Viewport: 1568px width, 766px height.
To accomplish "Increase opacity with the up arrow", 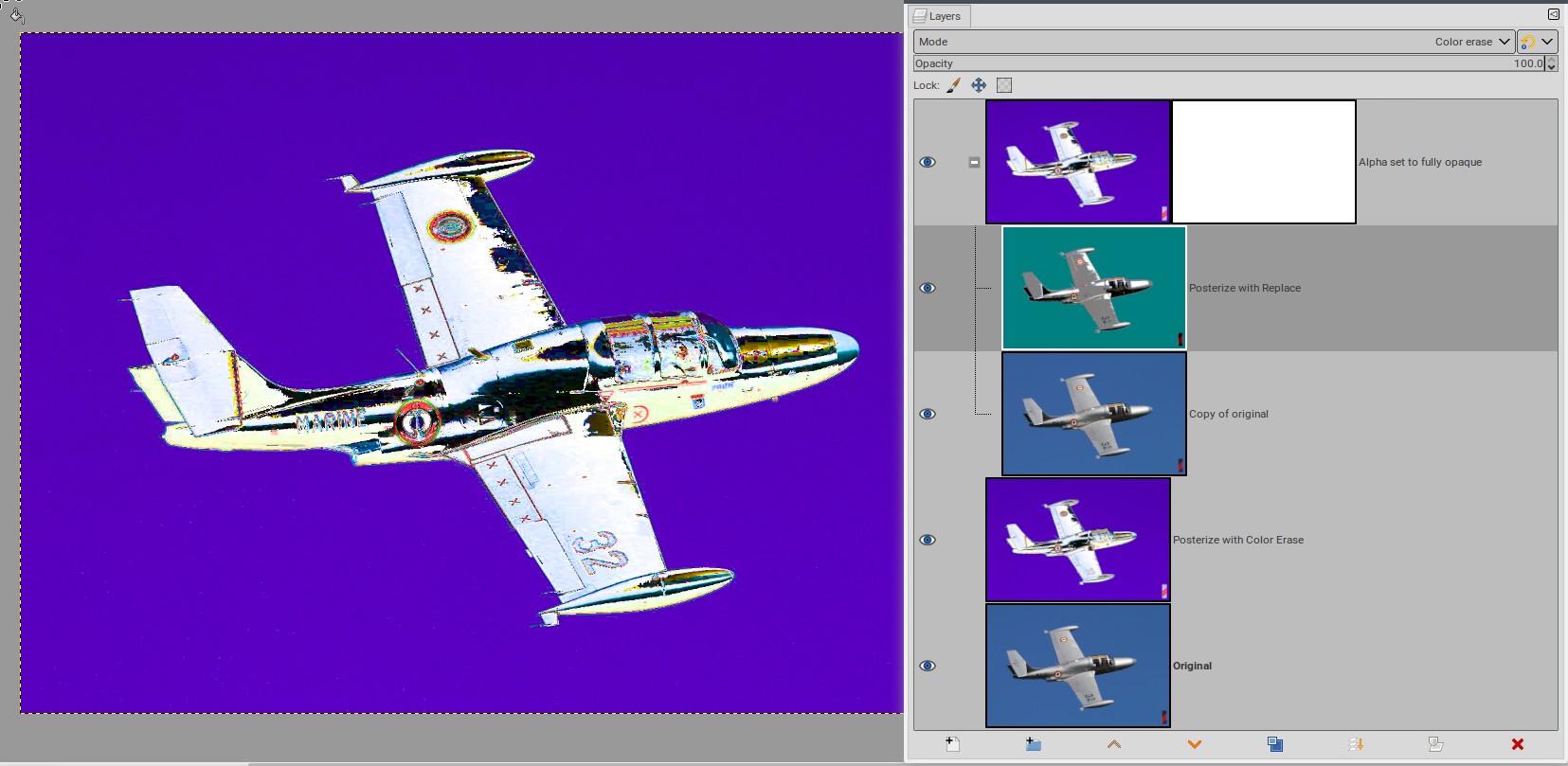I will [1551, 60].
